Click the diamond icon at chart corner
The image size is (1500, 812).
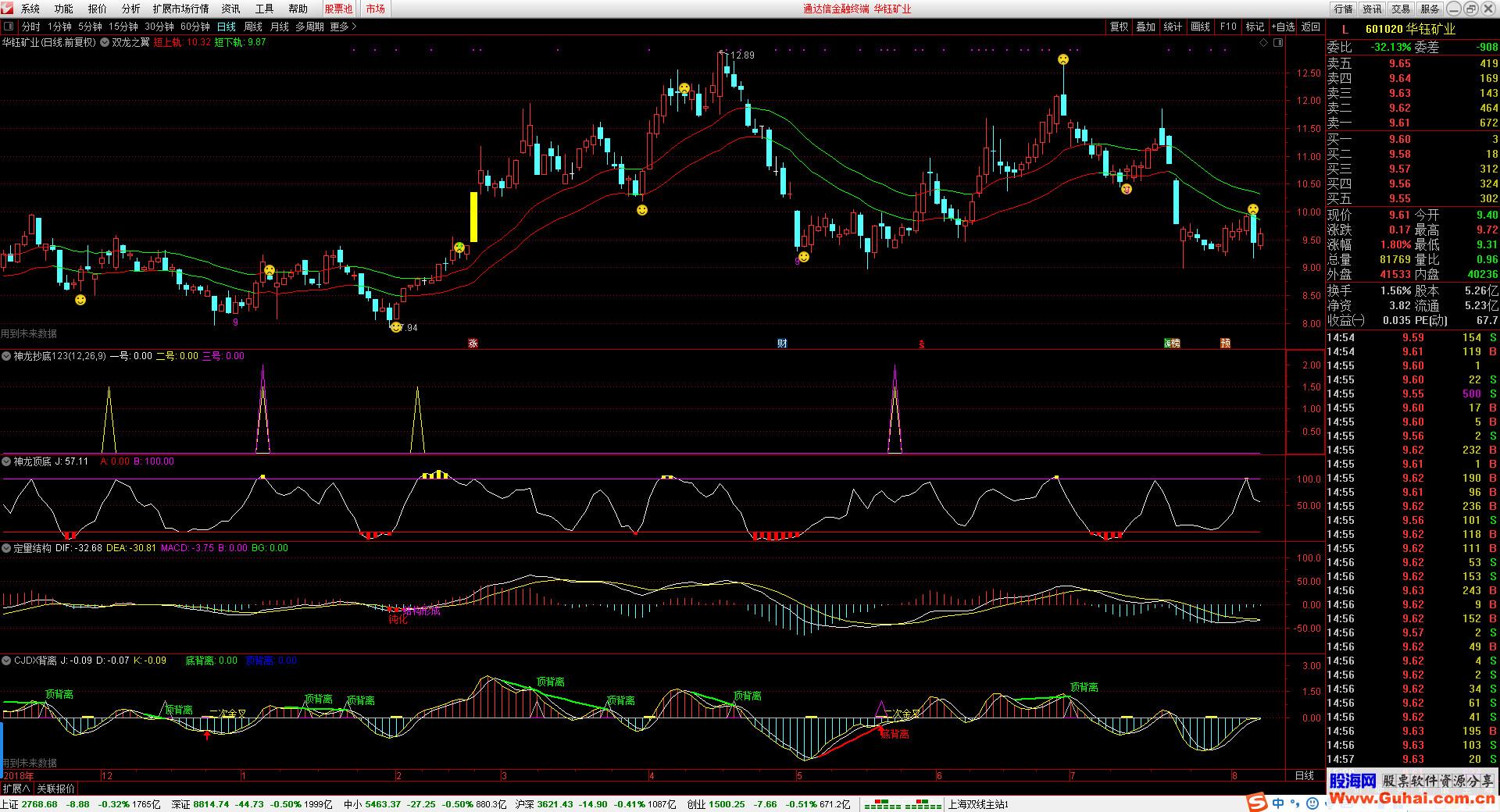tap(1263, 43)
